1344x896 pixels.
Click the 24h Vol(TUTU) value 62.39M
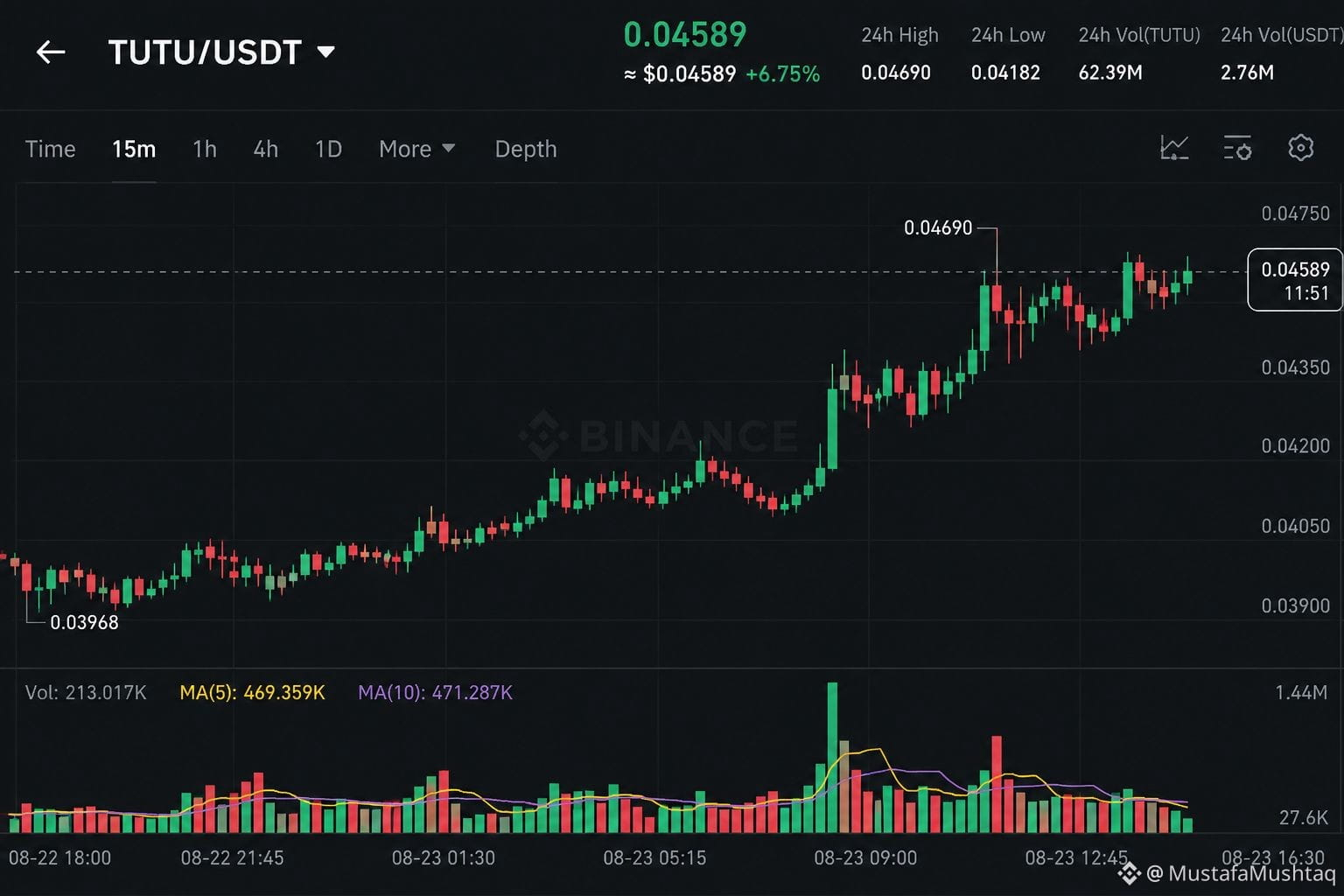click(x=1110, y=73)
